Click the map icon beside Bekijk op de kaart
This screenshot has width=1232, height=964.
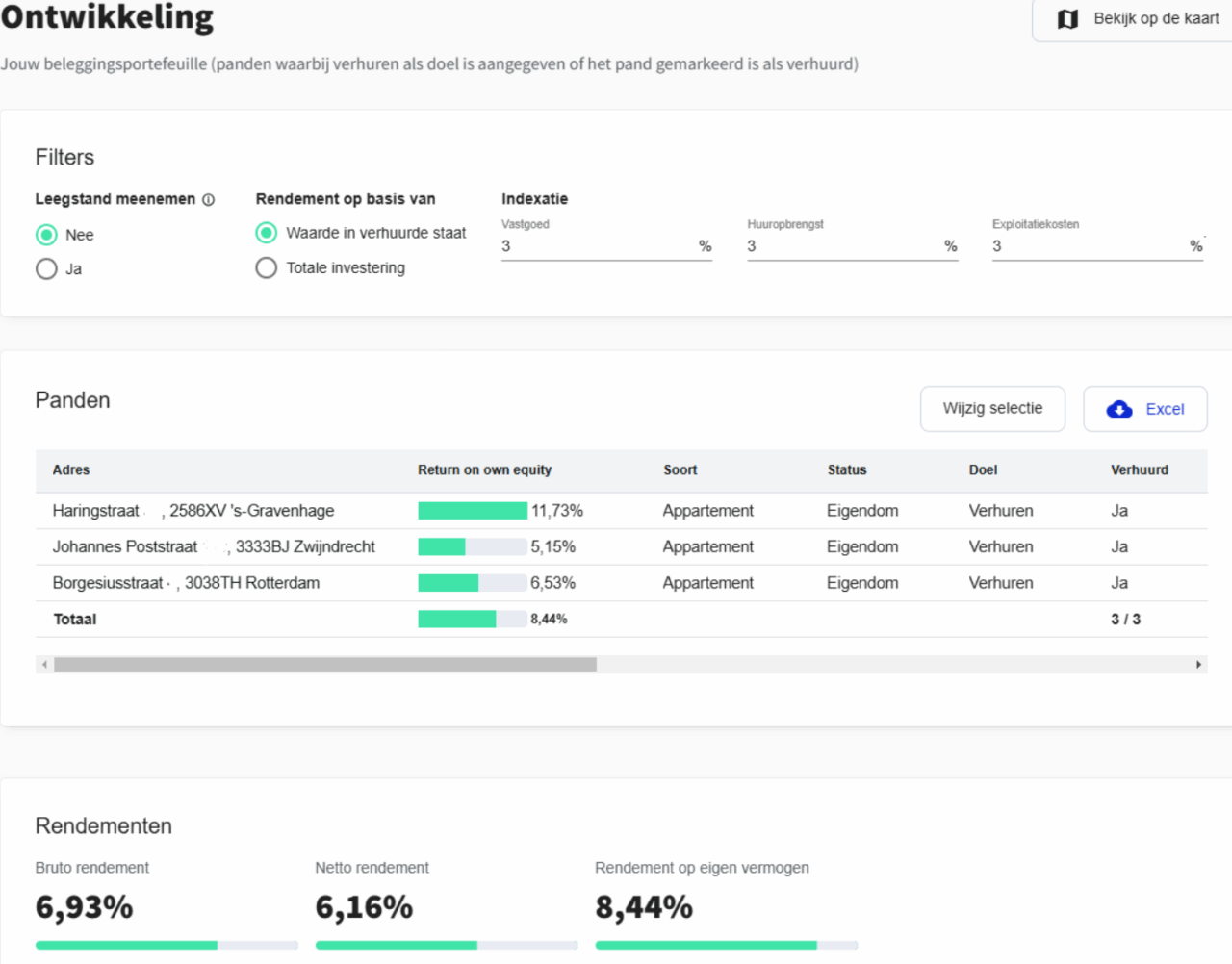coord(1067,19)
